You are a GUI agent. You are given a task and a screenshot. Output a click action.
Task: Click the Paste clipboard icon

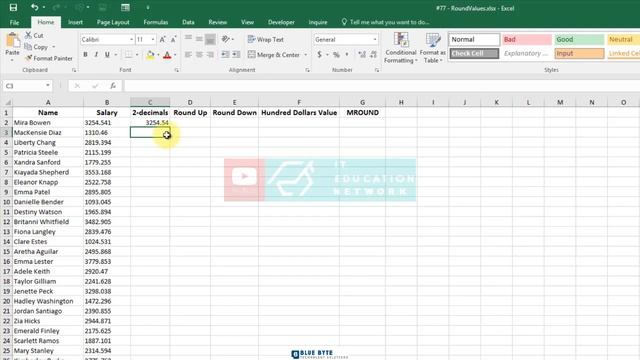(x=12, y=41)
